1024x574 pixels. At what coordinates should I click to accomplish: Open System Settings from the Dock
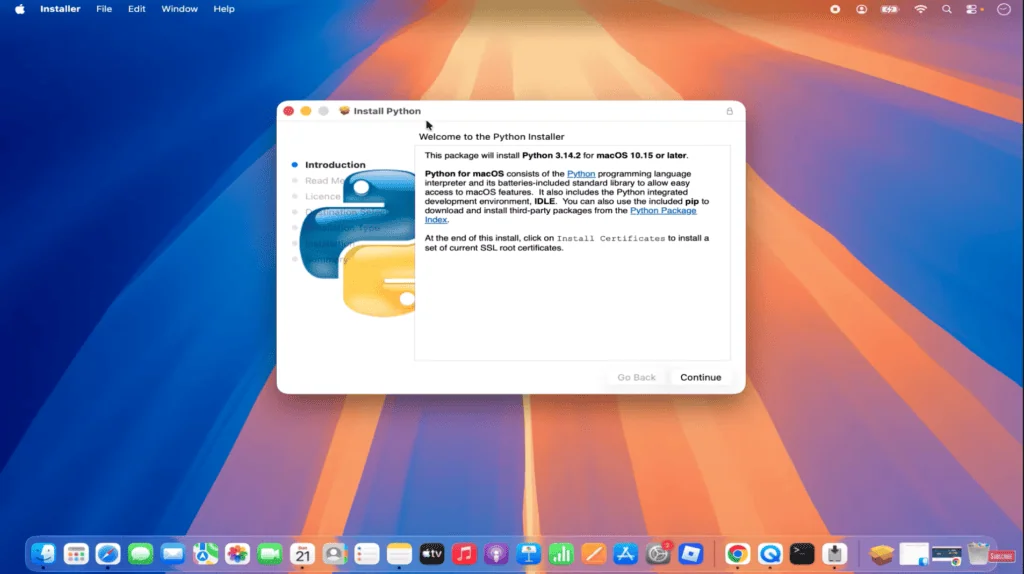(x=658, y=554)
